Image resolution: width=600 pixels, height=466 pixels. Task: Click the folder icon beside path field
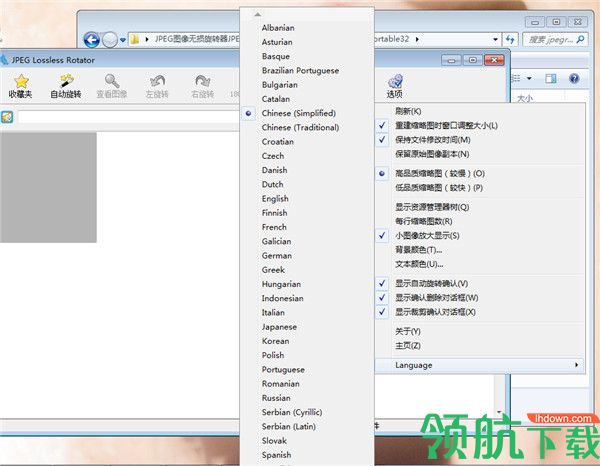point(7,117)
